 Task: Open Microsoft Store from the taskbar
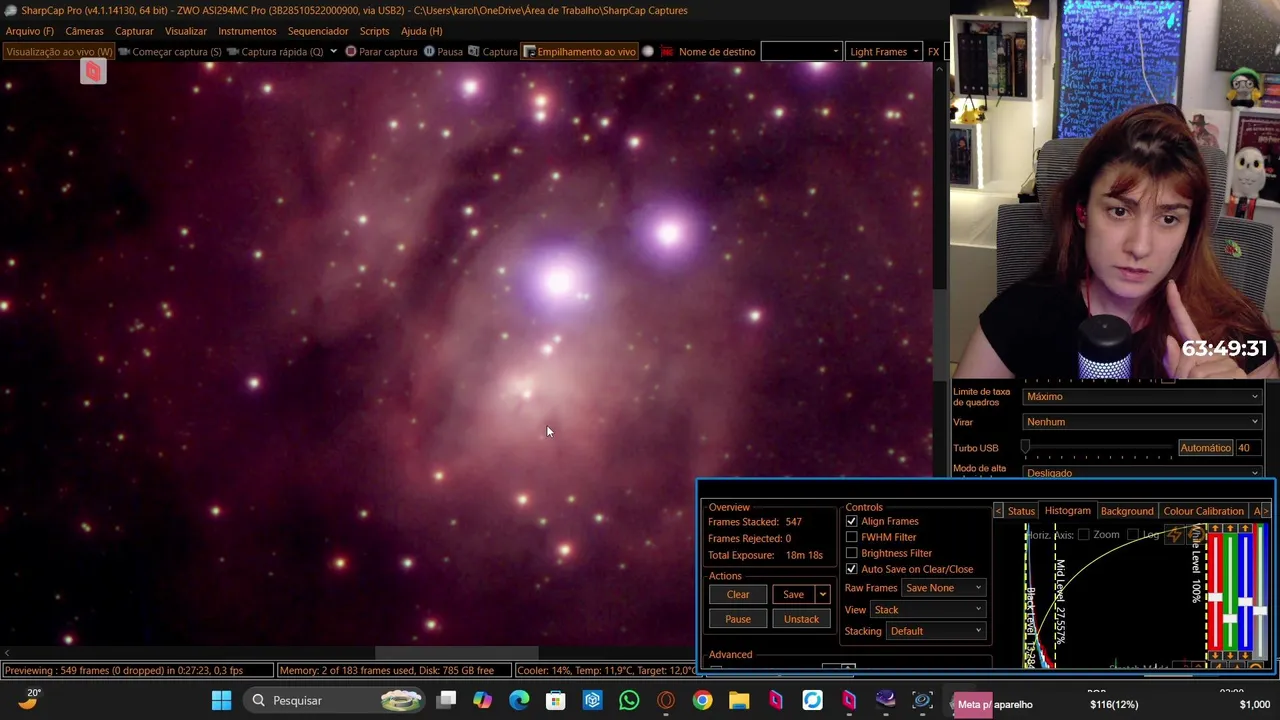point(555,700)
